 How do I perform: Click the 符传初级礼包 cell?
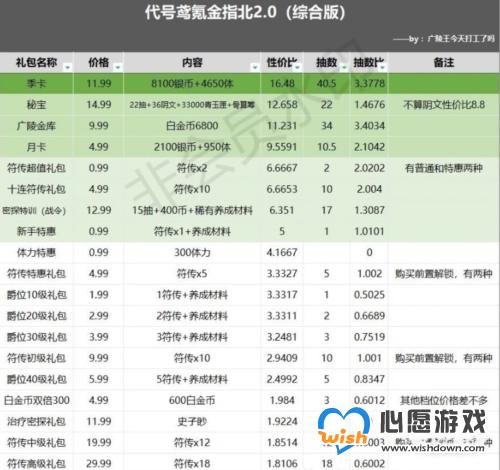[x=36, y=358]
